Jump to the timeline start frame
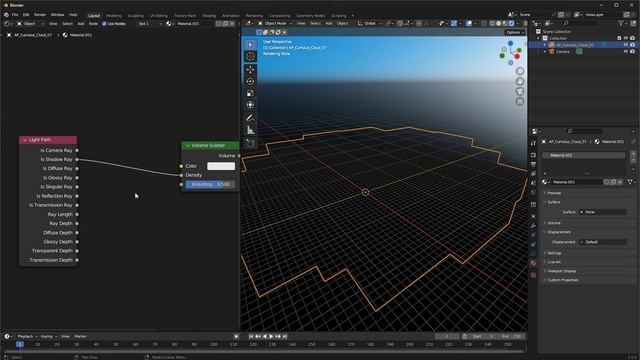 251,336
